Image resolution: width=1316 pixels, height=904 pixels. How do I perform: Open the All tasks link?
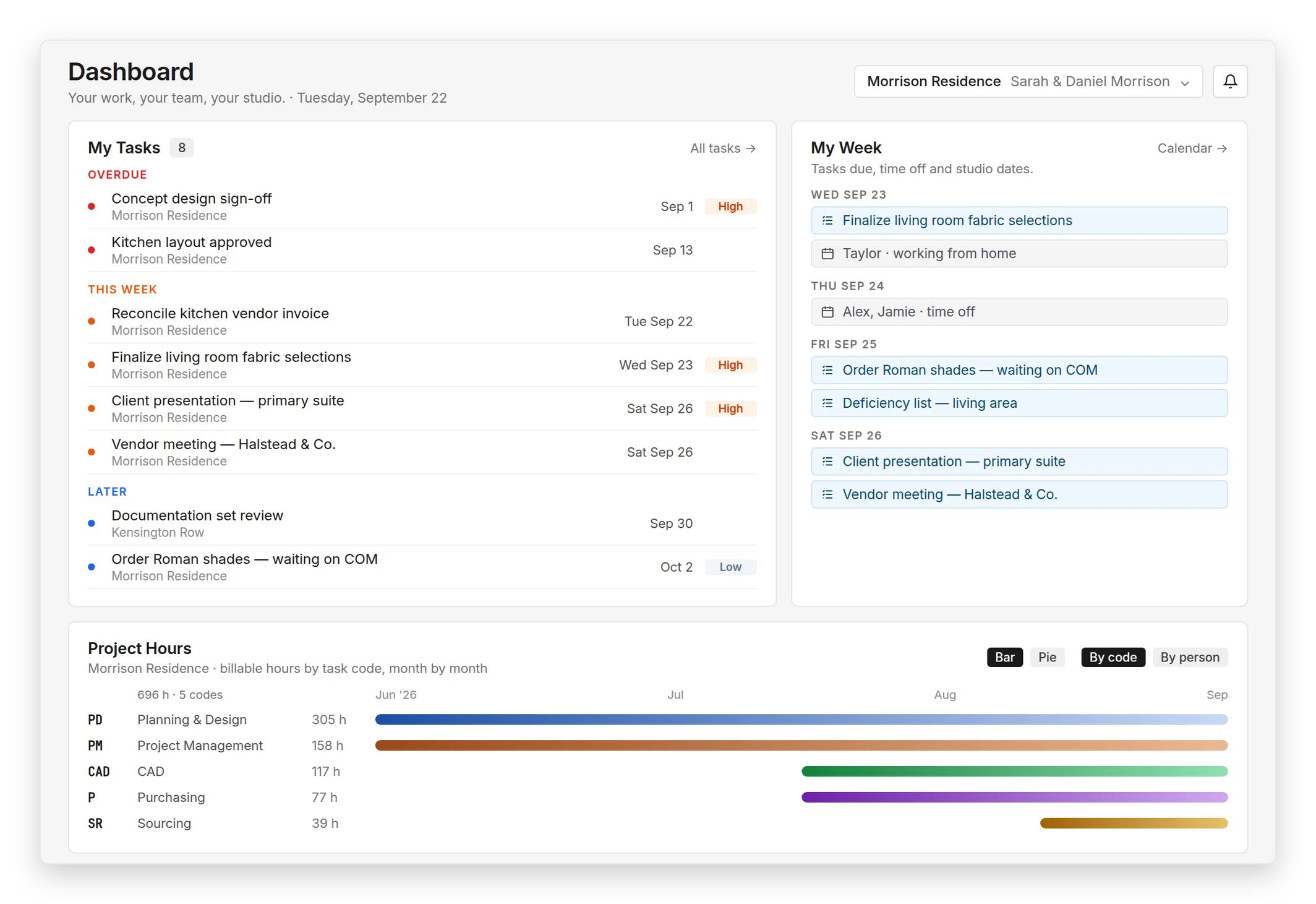pos(722,148)
